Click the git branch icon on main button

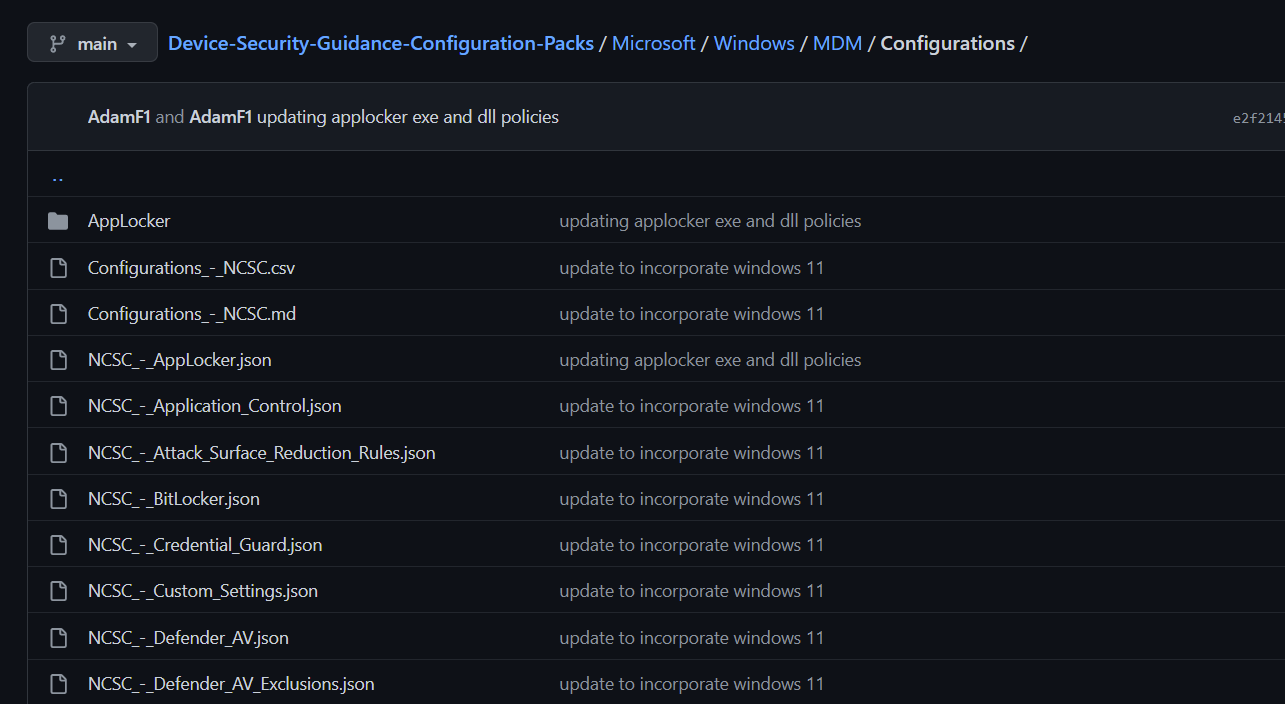58,43
